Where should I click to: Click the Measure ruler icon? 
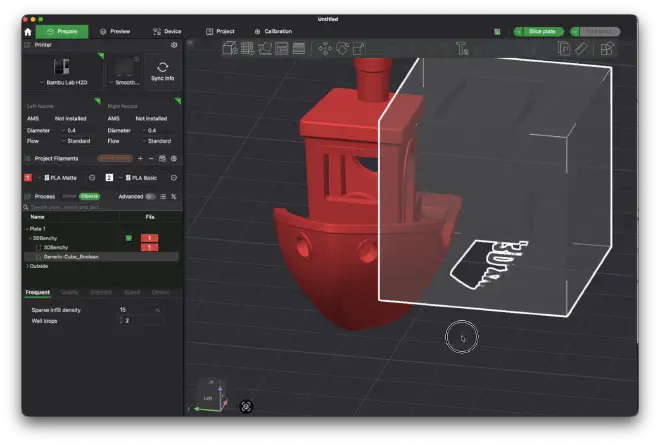point(581,49)
